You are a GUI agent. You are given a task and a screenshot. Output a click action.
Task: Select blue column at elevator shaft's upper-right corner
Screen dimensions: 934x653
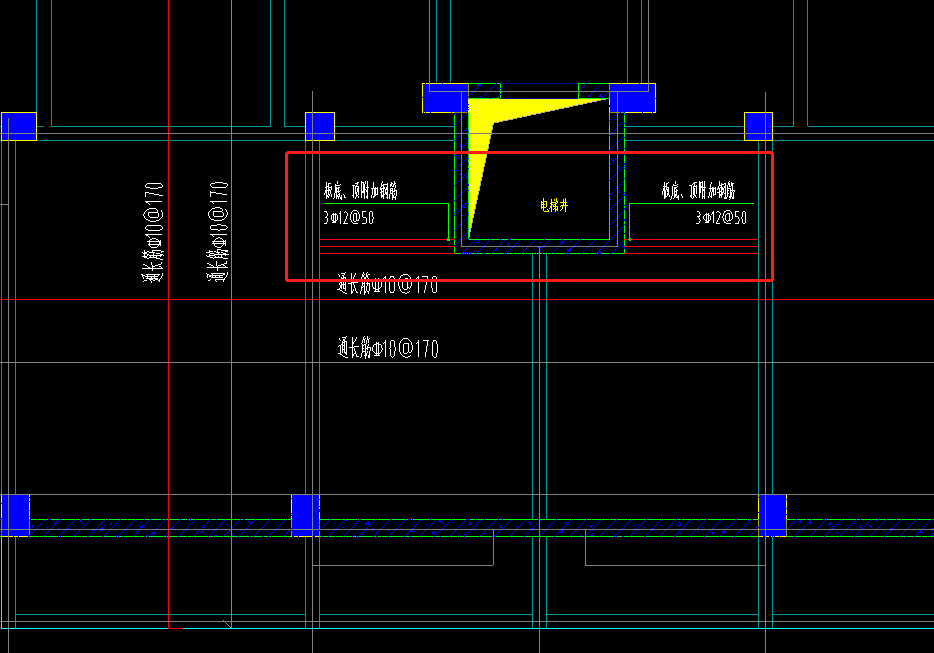point(632,98)
